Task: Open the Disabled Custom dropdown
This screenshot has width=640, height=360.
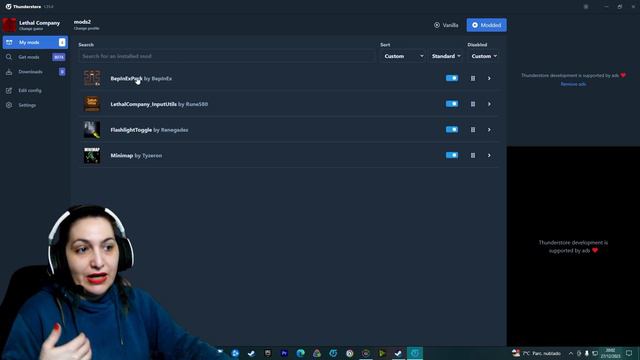Action: [484, 56]
